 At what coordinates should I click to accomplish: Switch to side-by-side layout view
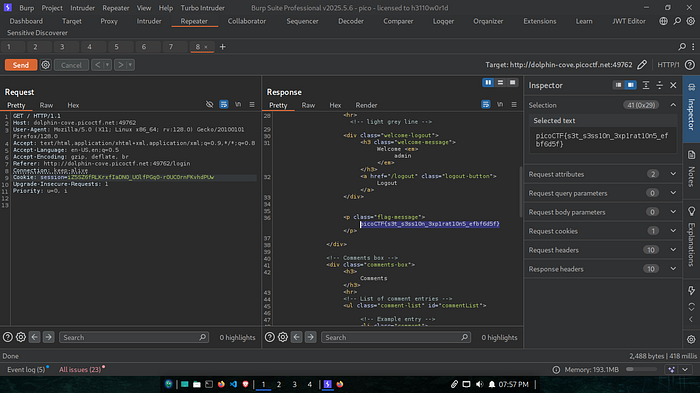tap(488, 83)
